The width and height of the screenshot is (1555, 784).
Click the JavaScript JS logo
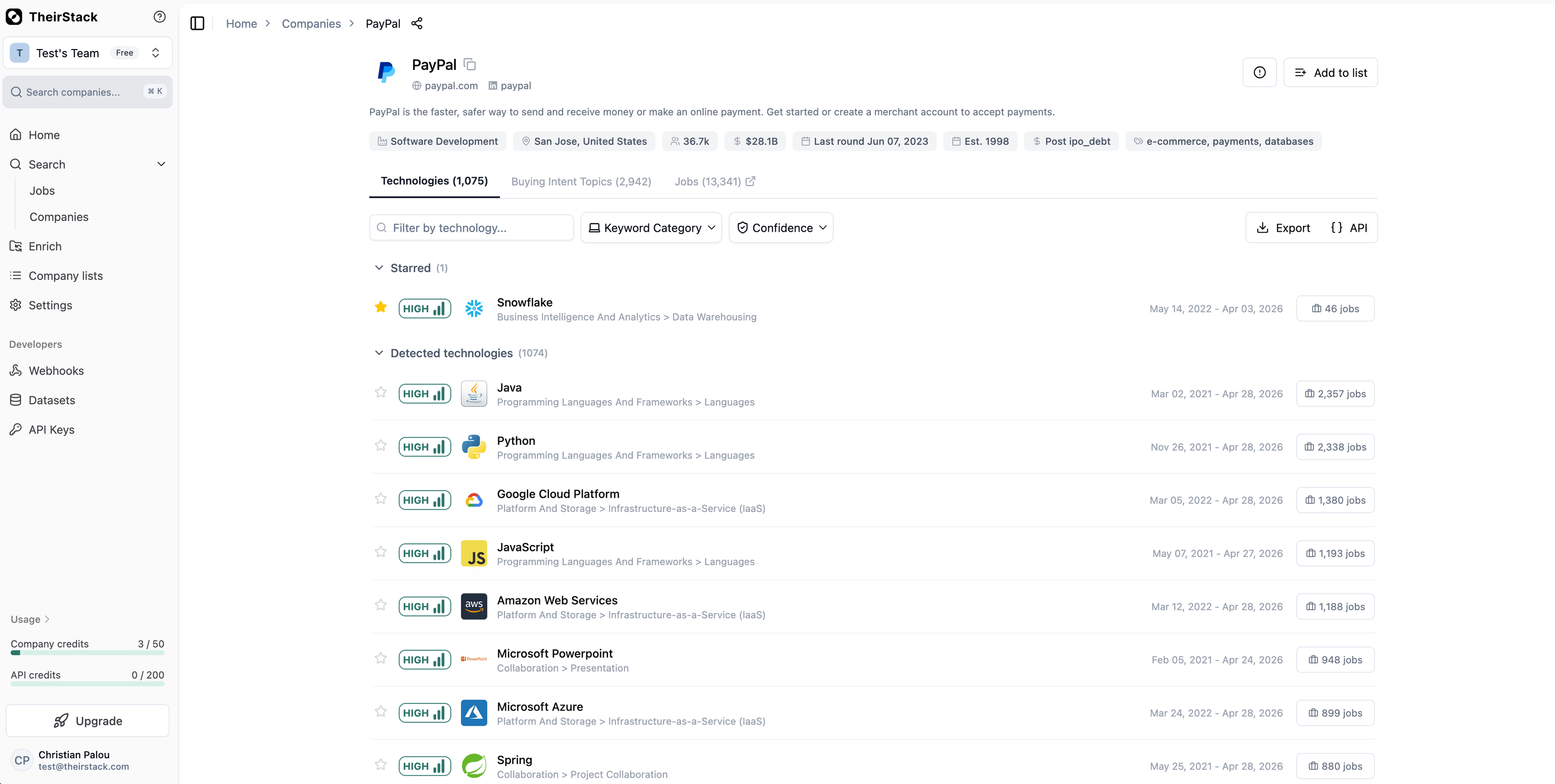[474, 553]
